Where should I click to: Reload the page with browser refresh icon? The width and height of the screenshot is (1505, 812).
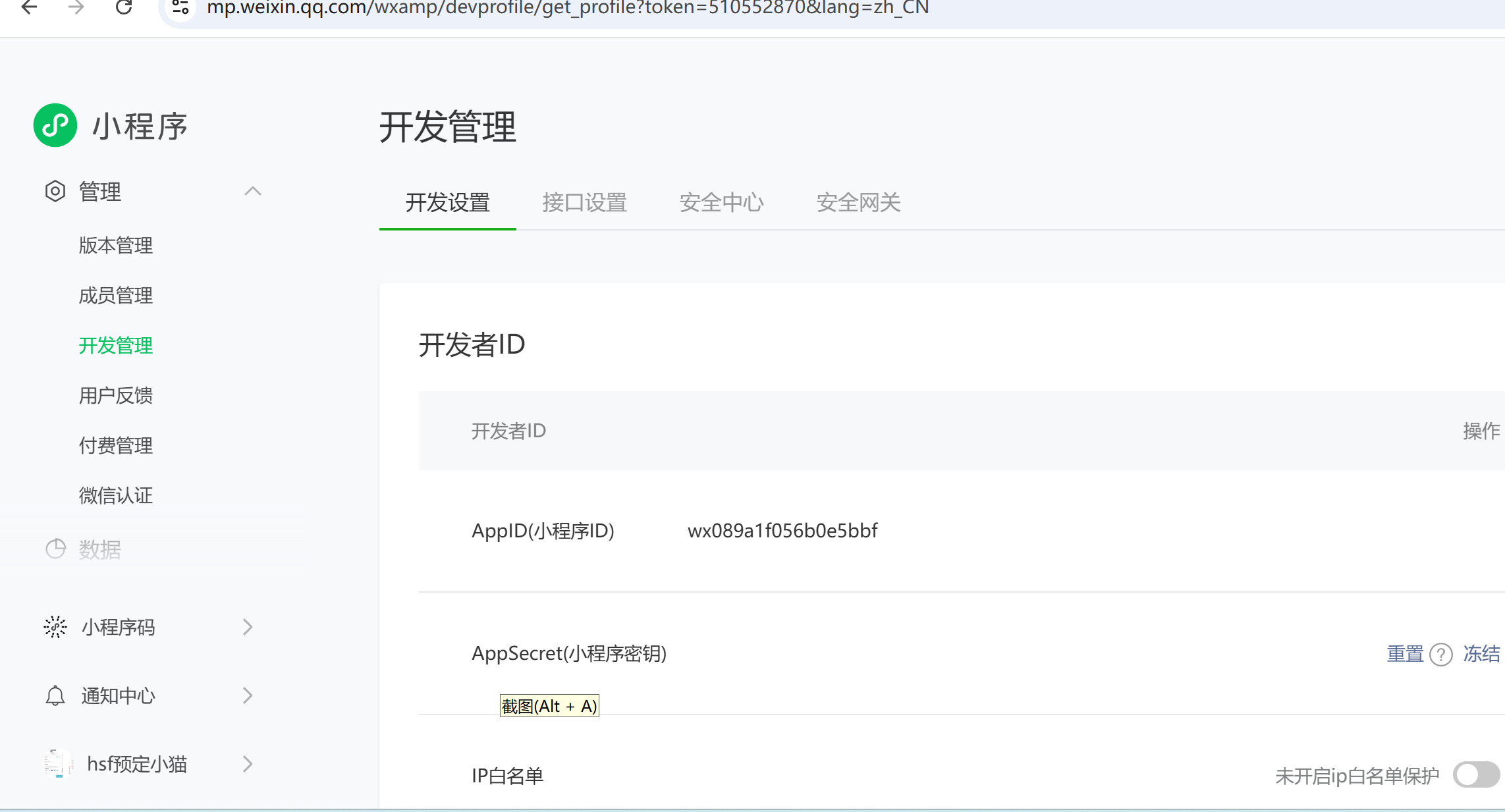[x=124, y=7]
